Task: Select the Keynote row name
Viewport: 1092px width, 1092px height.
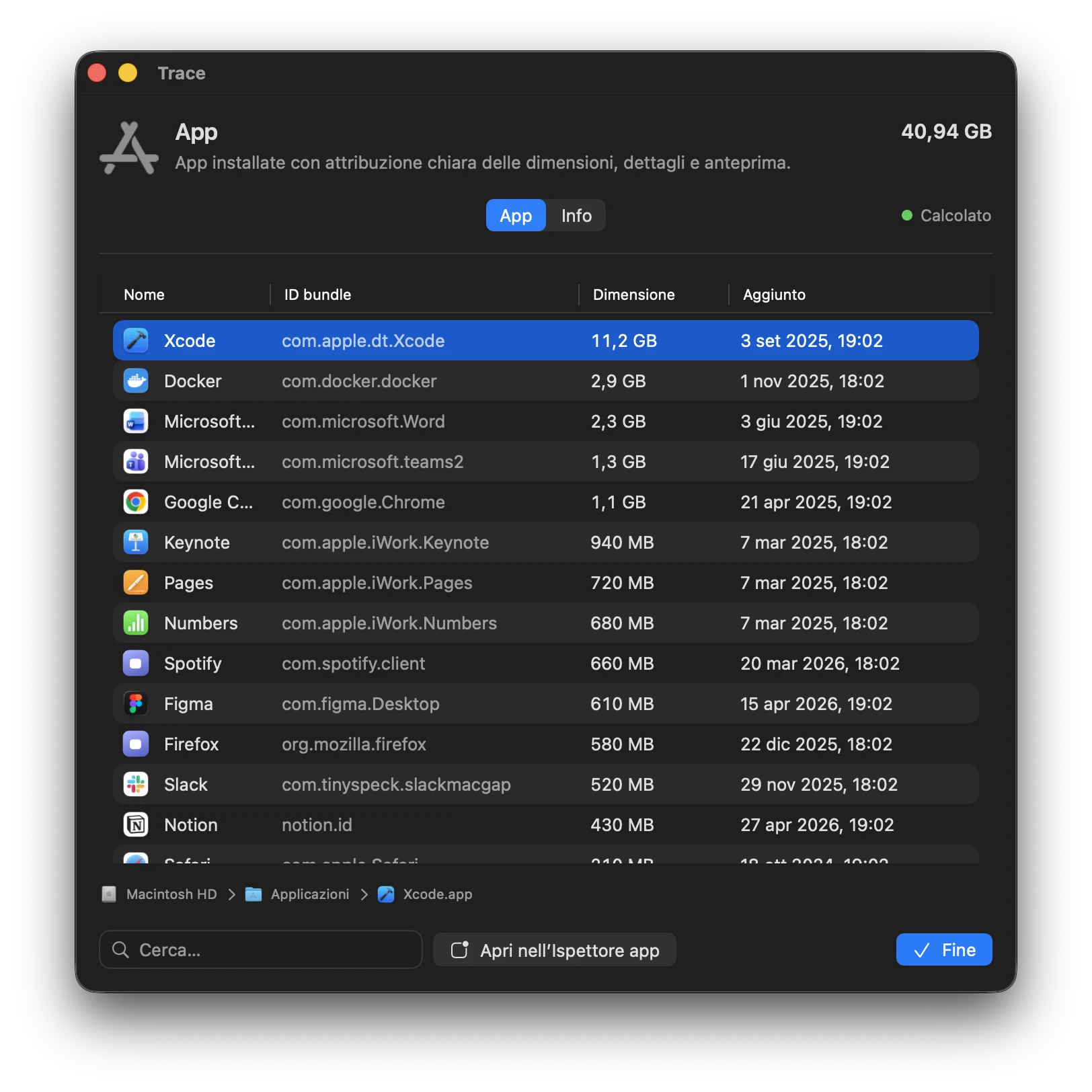Action: (x=197, y=543)
